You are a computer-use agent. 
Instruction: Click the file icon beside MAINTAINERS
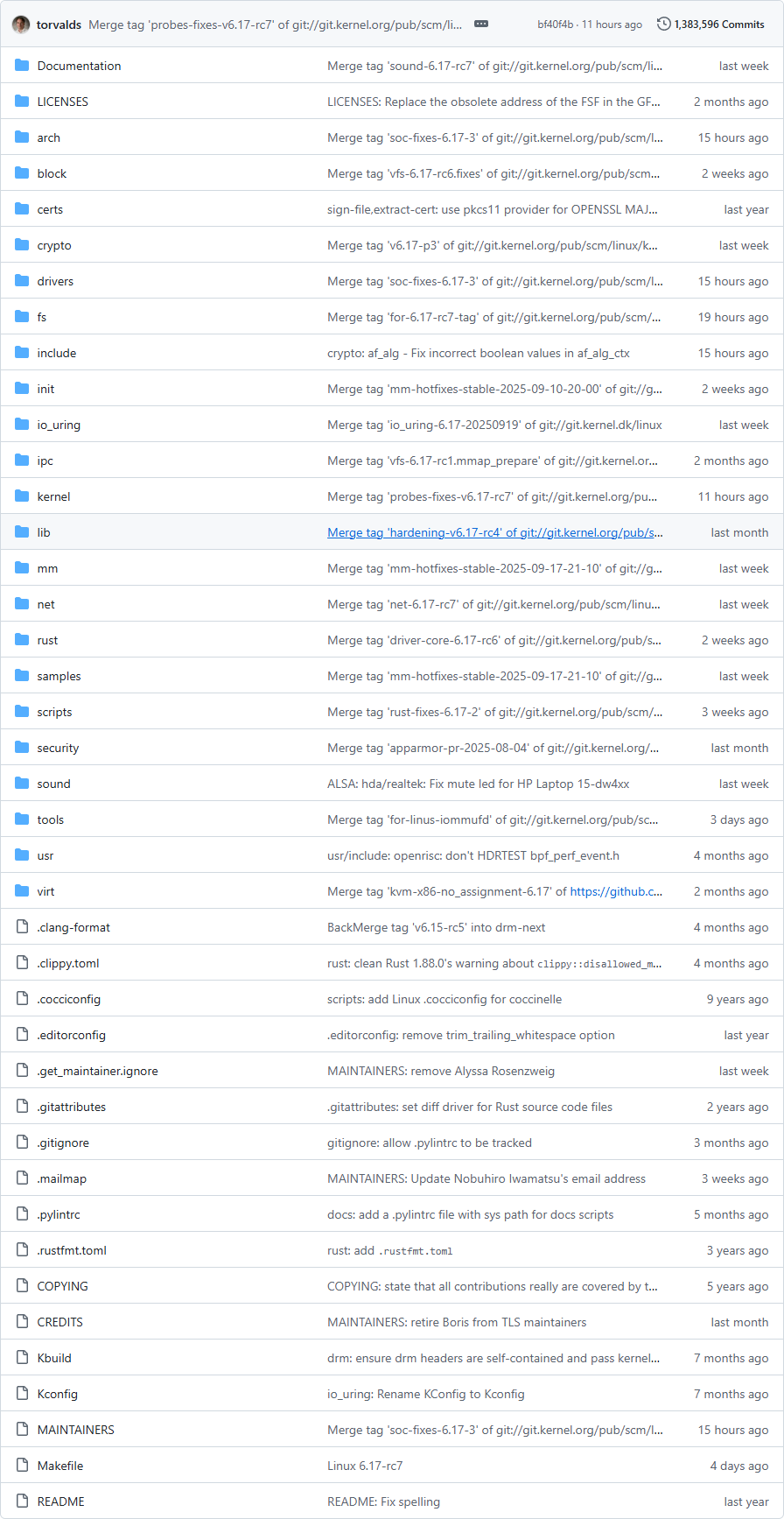point(22,1430)
